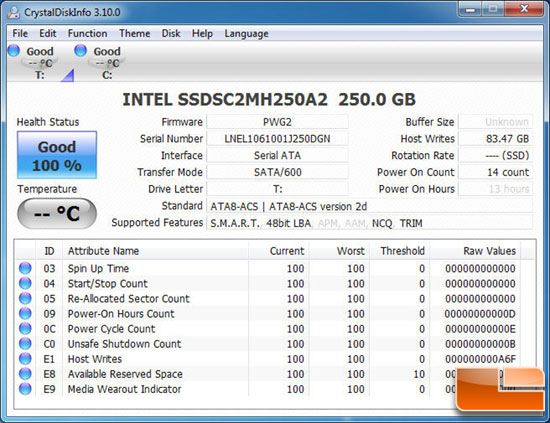The image size is (550, 423).
Task: Click the Attribute Name column header
Action: (155, 251)
